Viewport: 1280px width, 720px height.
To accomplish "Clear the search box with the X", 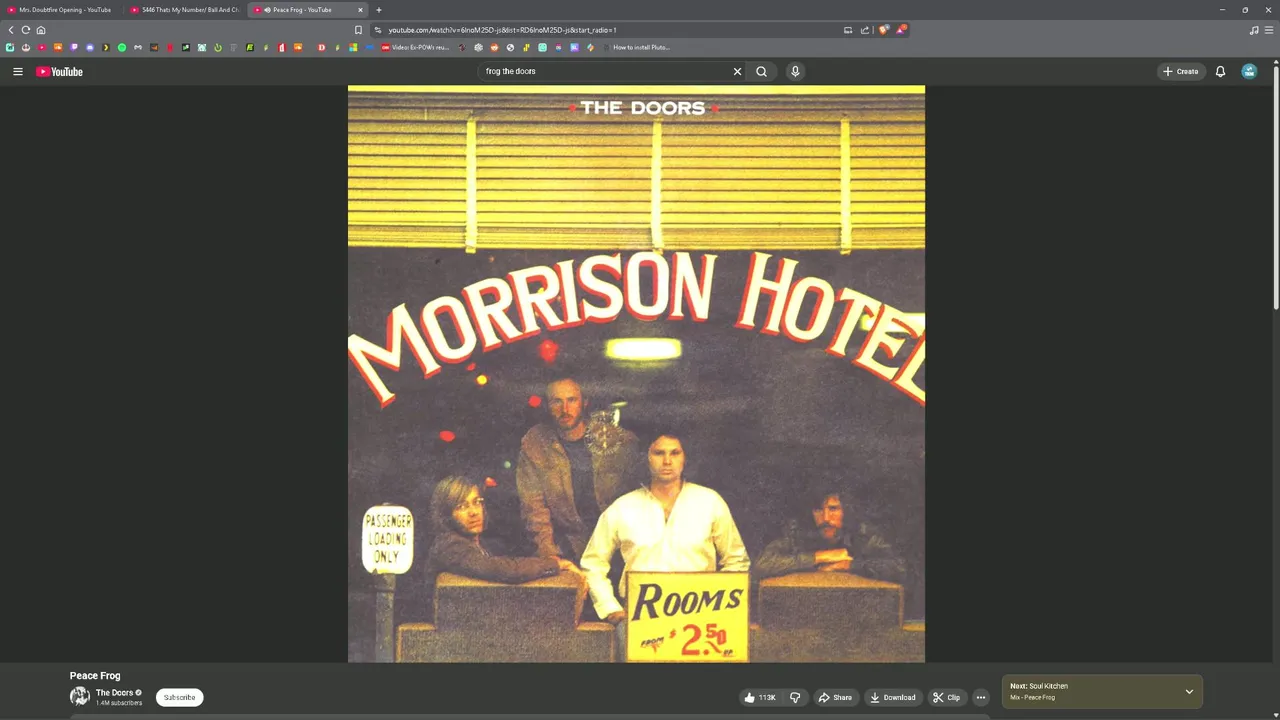I will (x=737, y=71).
